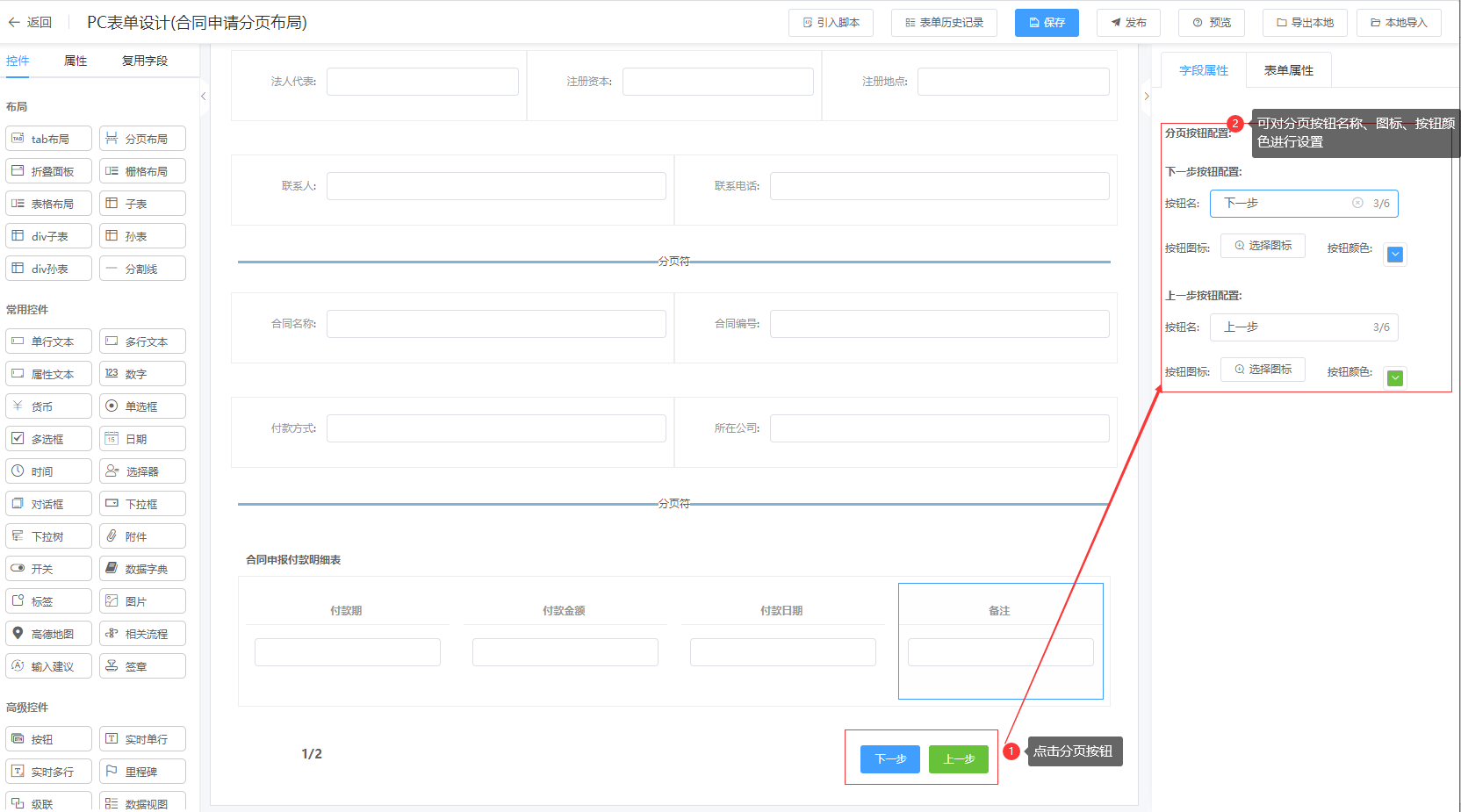The height and width of the screenshot is (812, 1461).
Task: Choose the 日期 date control
Action: tap(142, 439)
